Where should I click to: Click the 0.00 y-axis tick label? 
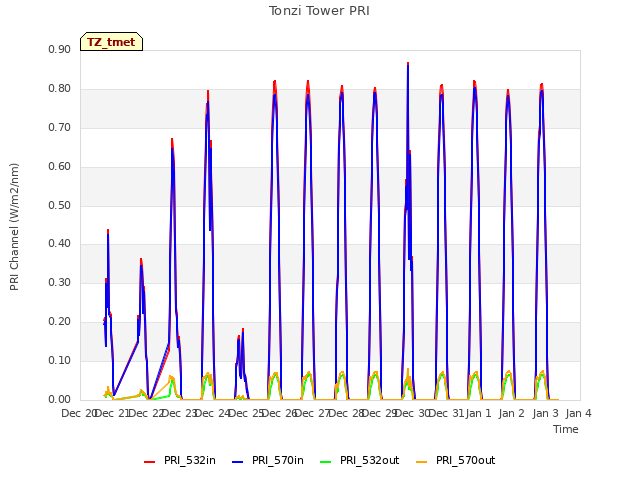(x=60, y=400)
